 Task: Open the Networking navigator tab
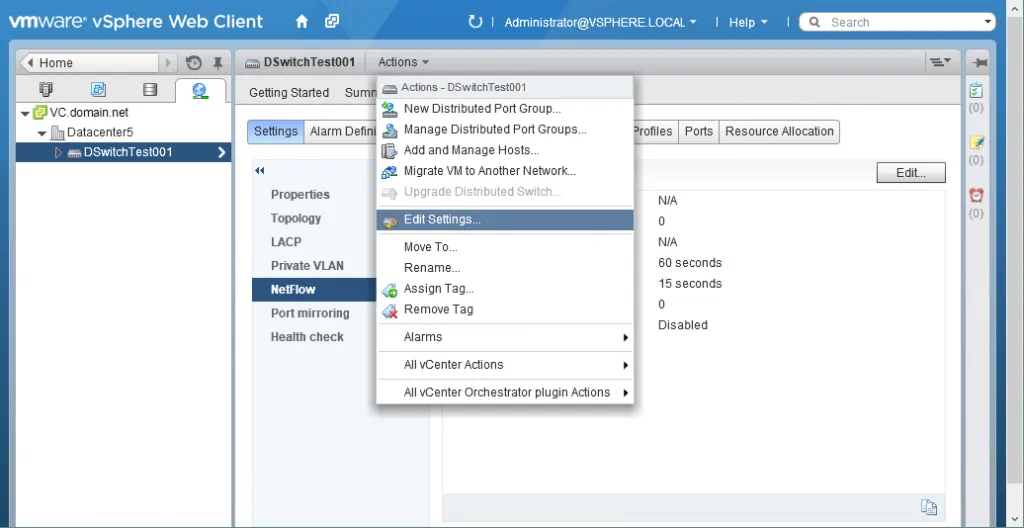[x=200, y=90]
